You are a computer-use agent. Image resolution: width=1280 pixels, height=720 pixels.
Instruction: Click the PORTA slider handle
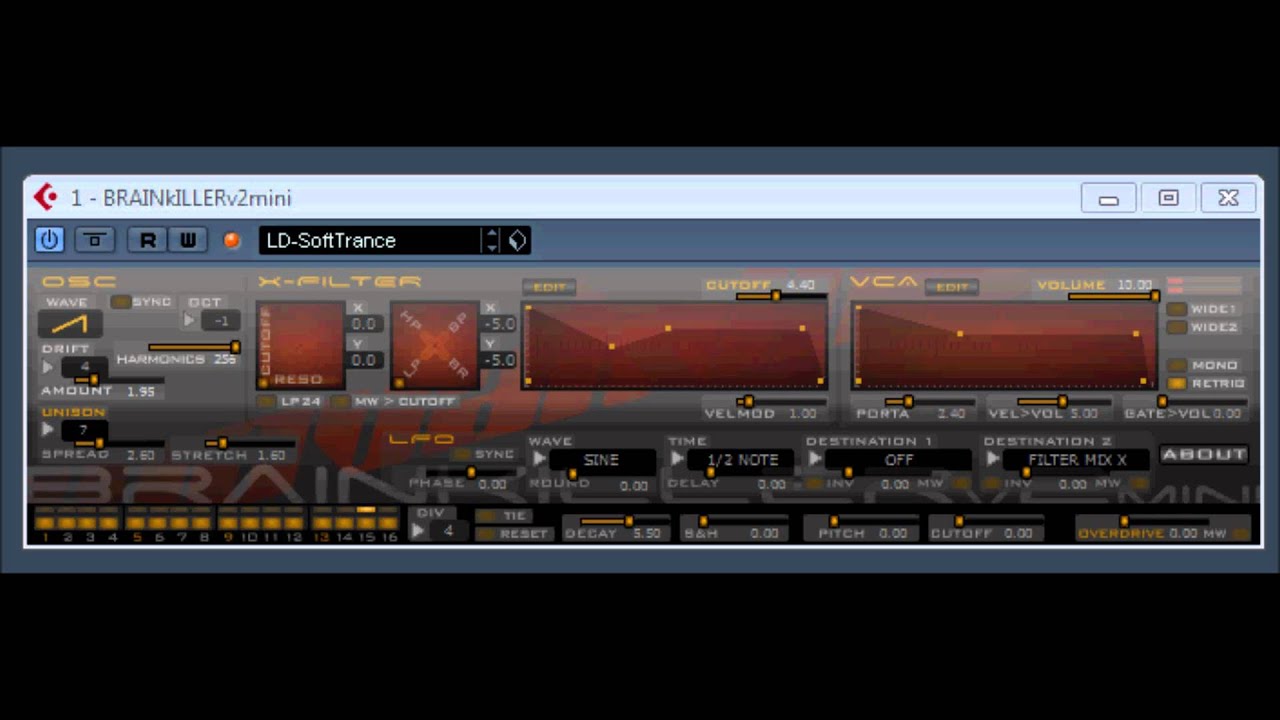(907, 401)
